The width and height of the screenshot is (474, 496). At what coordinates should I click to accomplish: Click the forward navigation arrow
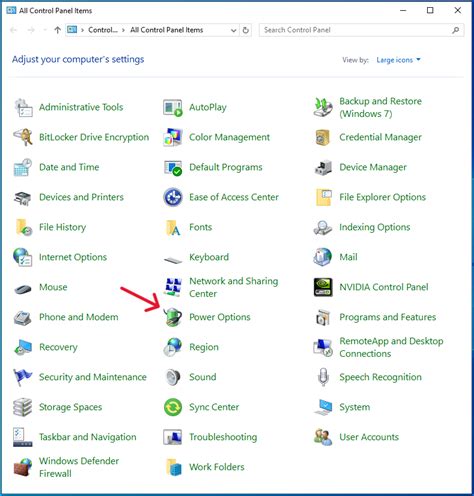click(31, 30)
